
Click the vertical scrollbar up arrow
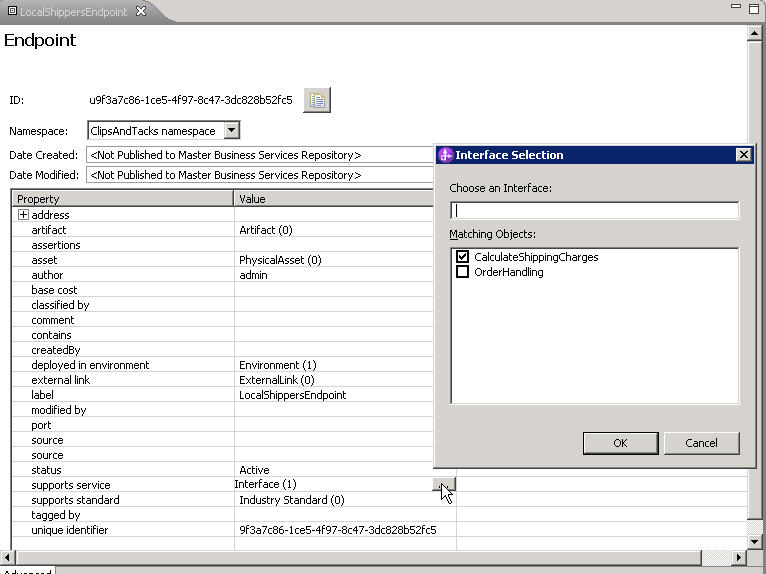click(x=756, y=33)
